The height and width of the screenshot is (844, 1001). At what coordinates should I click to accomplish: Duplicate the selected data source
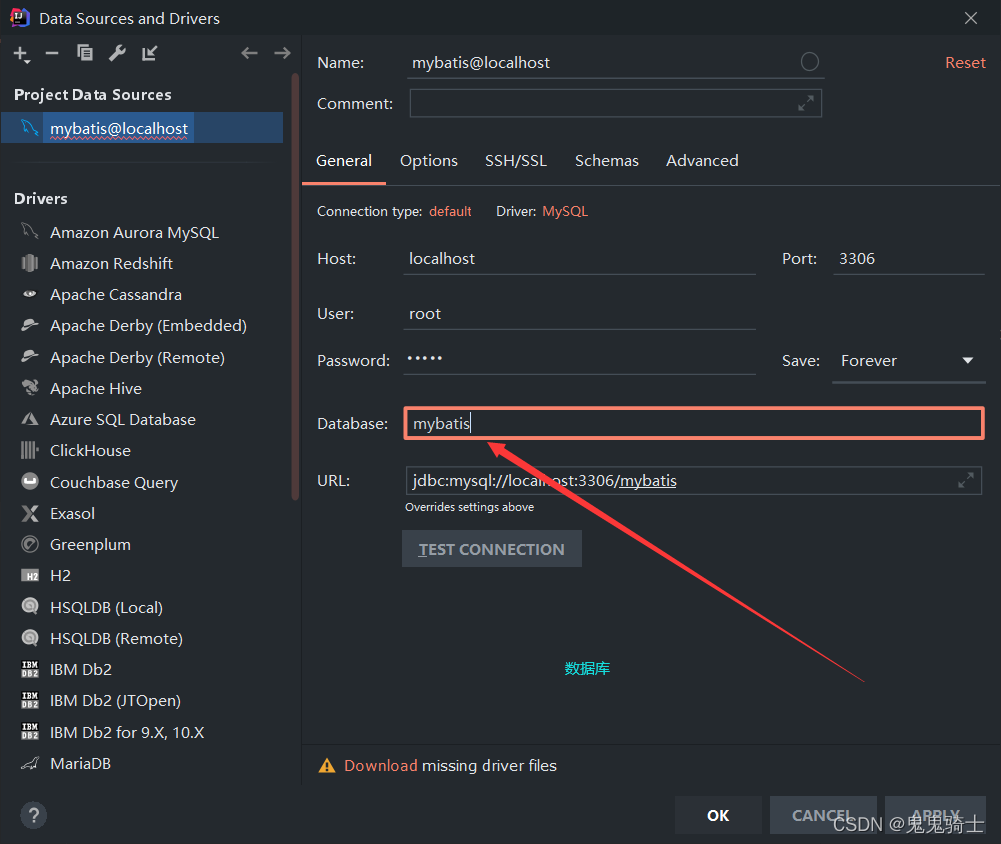click(x=84, y=53)
